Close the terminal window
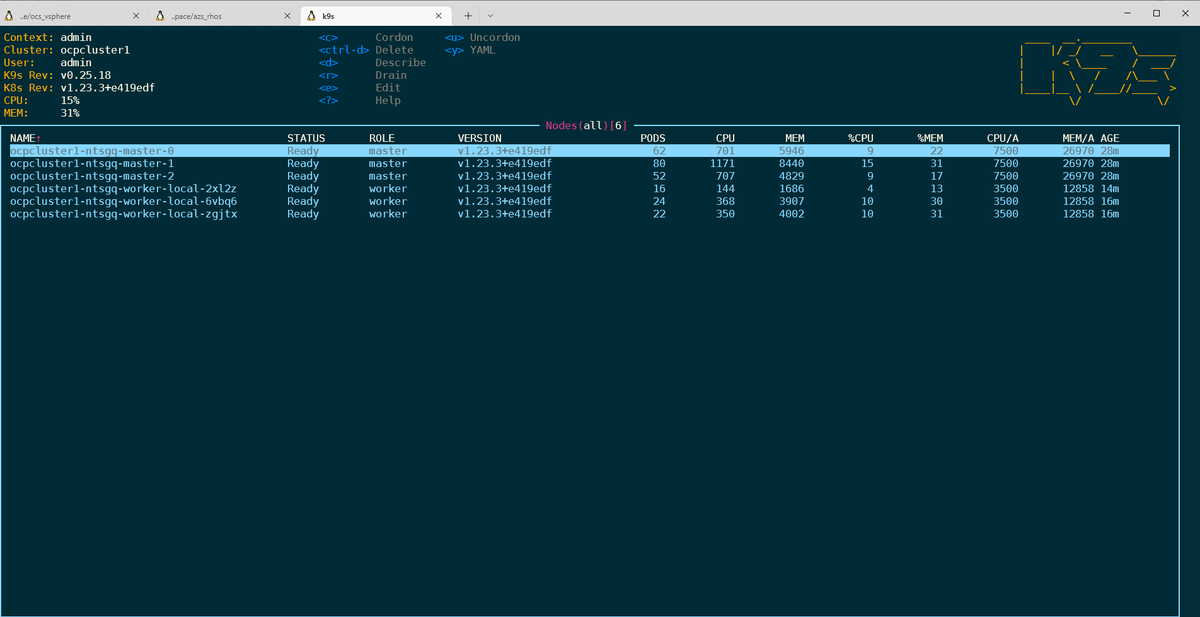Image resolution: width=1200 pixels, height=617 pixels. [1185, 13]
